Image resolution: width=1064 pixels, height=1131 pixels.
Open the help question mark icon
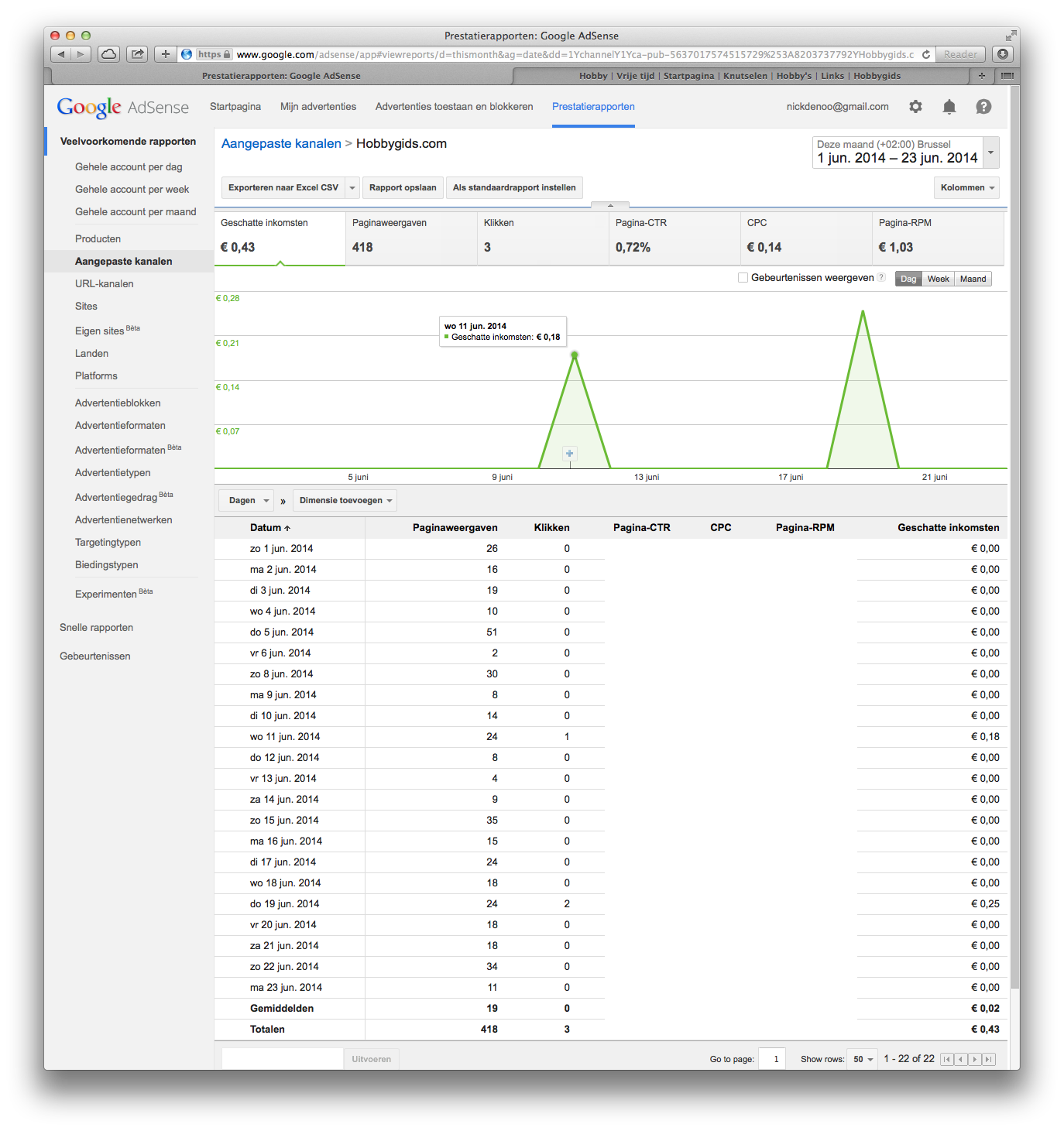[983, 107]
